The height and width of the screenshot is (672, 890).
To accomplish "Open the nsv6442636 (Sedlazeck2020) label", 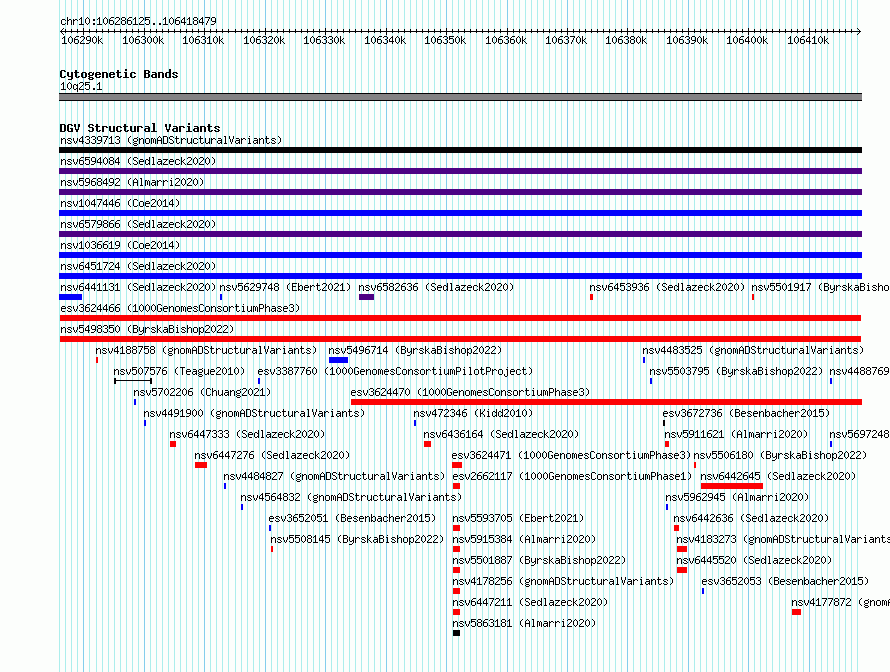I will tap(751, 518).
